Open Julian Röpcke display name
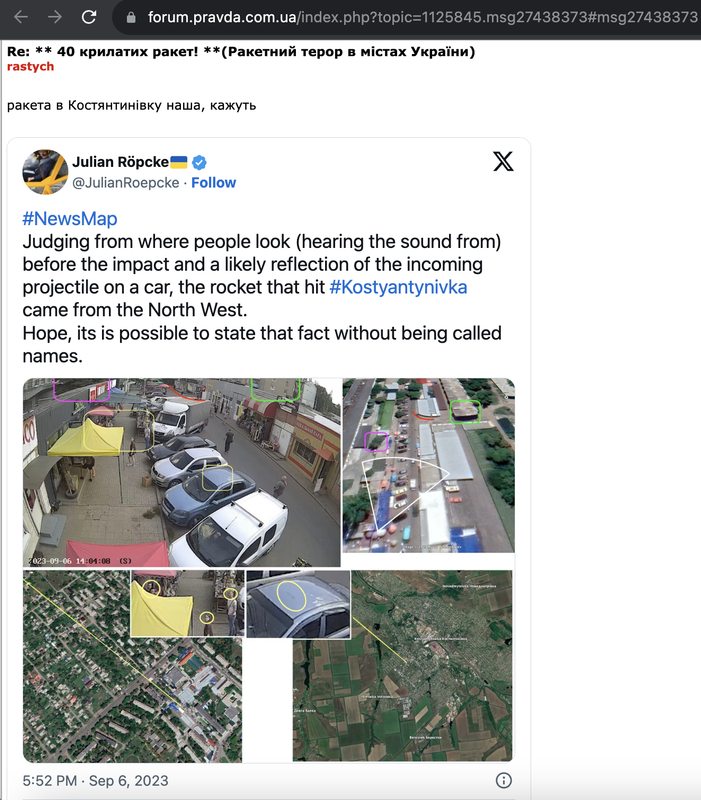The width and height of the screenshot is (701, 800). coord(120,162)
